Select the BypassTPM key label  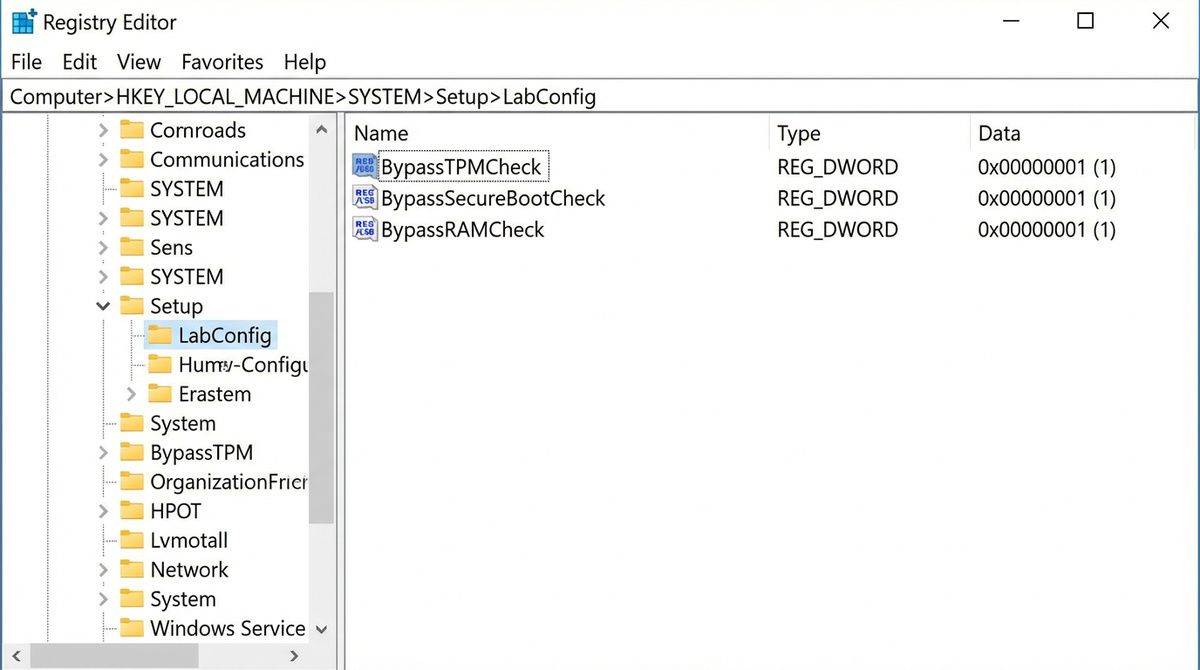coord(201,453)
